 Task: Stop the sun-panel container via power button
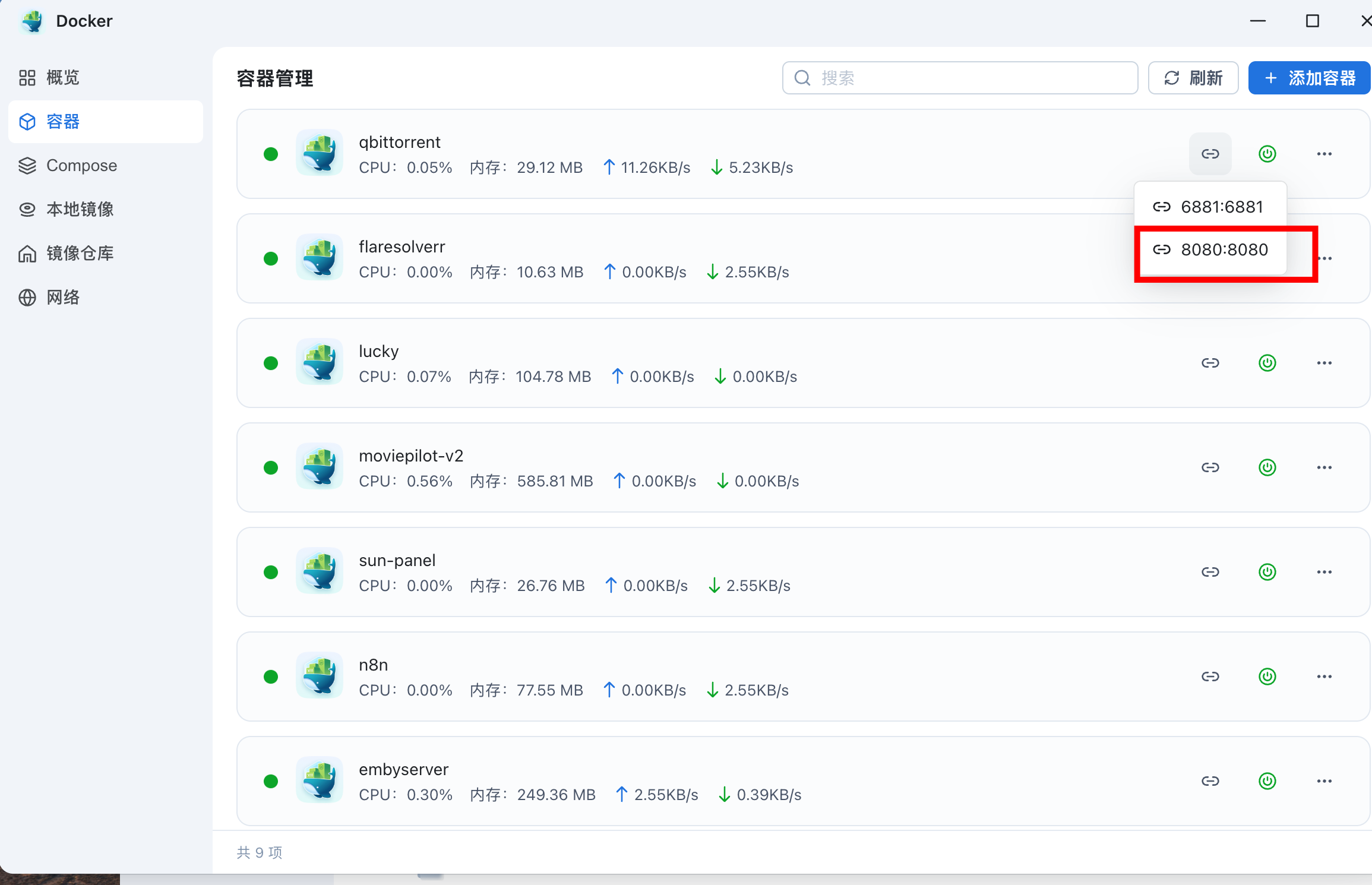coord(1267,572)
